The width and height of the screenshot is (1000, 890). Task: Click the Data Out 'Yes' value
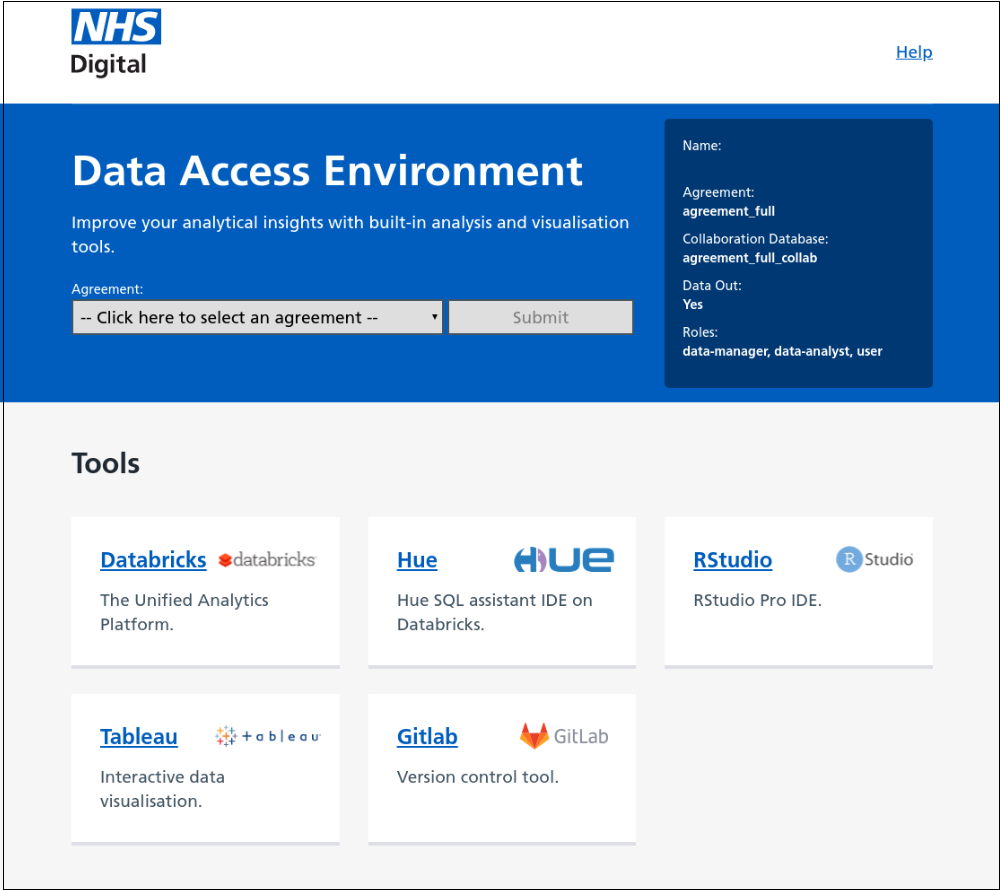coord(693,304)
